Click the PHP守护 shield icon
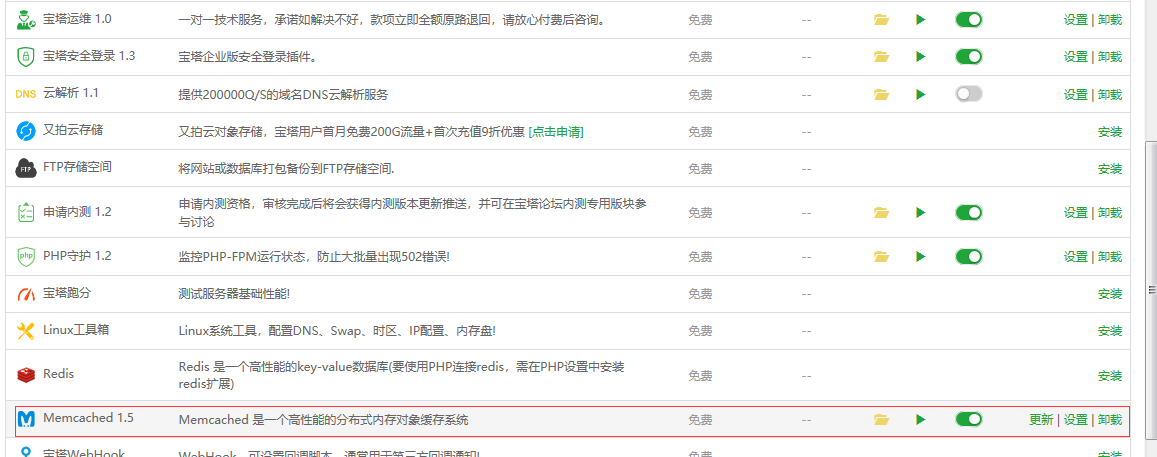 point(26,257)
